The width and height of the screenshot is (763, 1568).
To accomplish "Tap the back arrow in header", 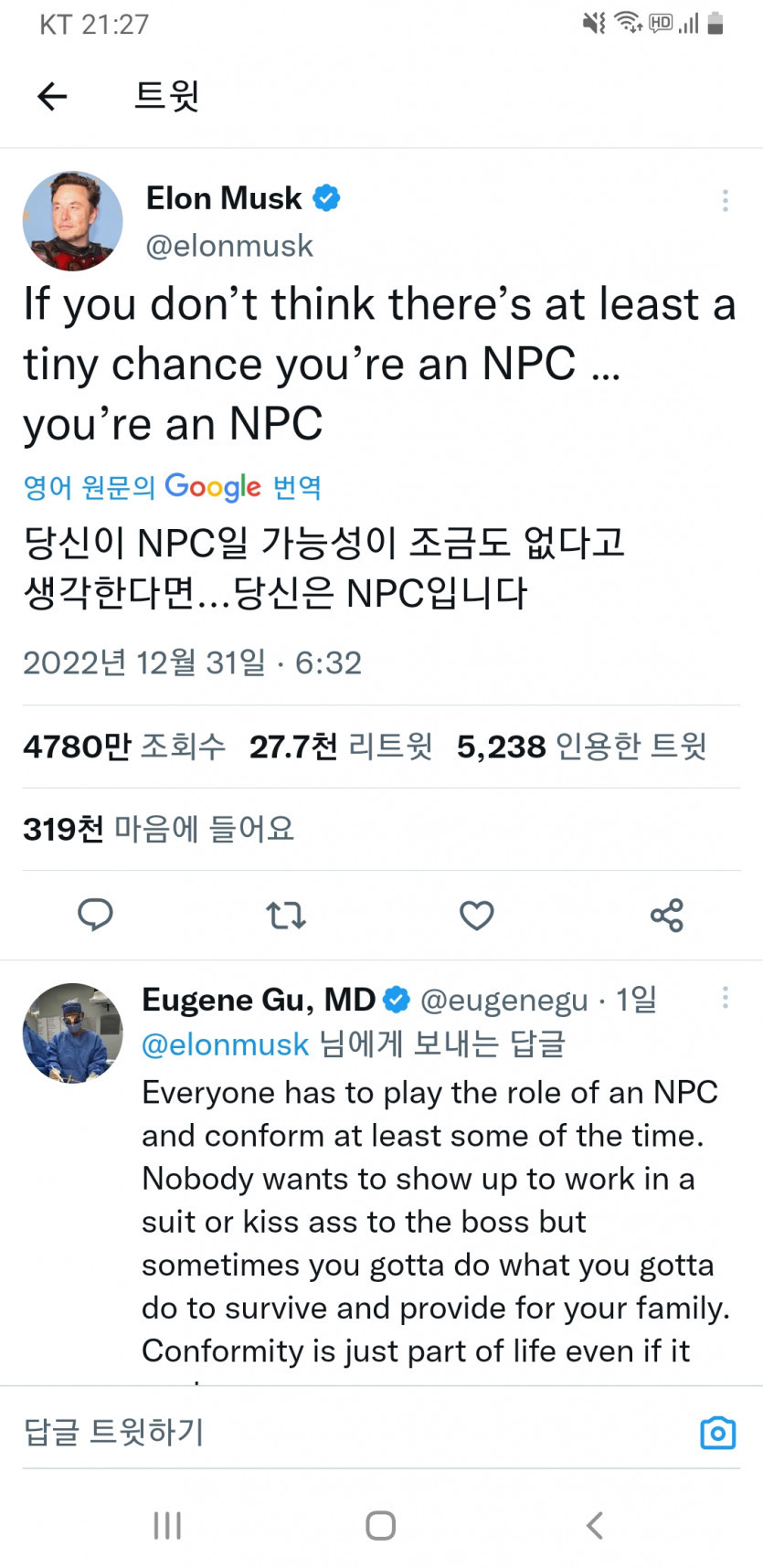I will pos(52,95).
